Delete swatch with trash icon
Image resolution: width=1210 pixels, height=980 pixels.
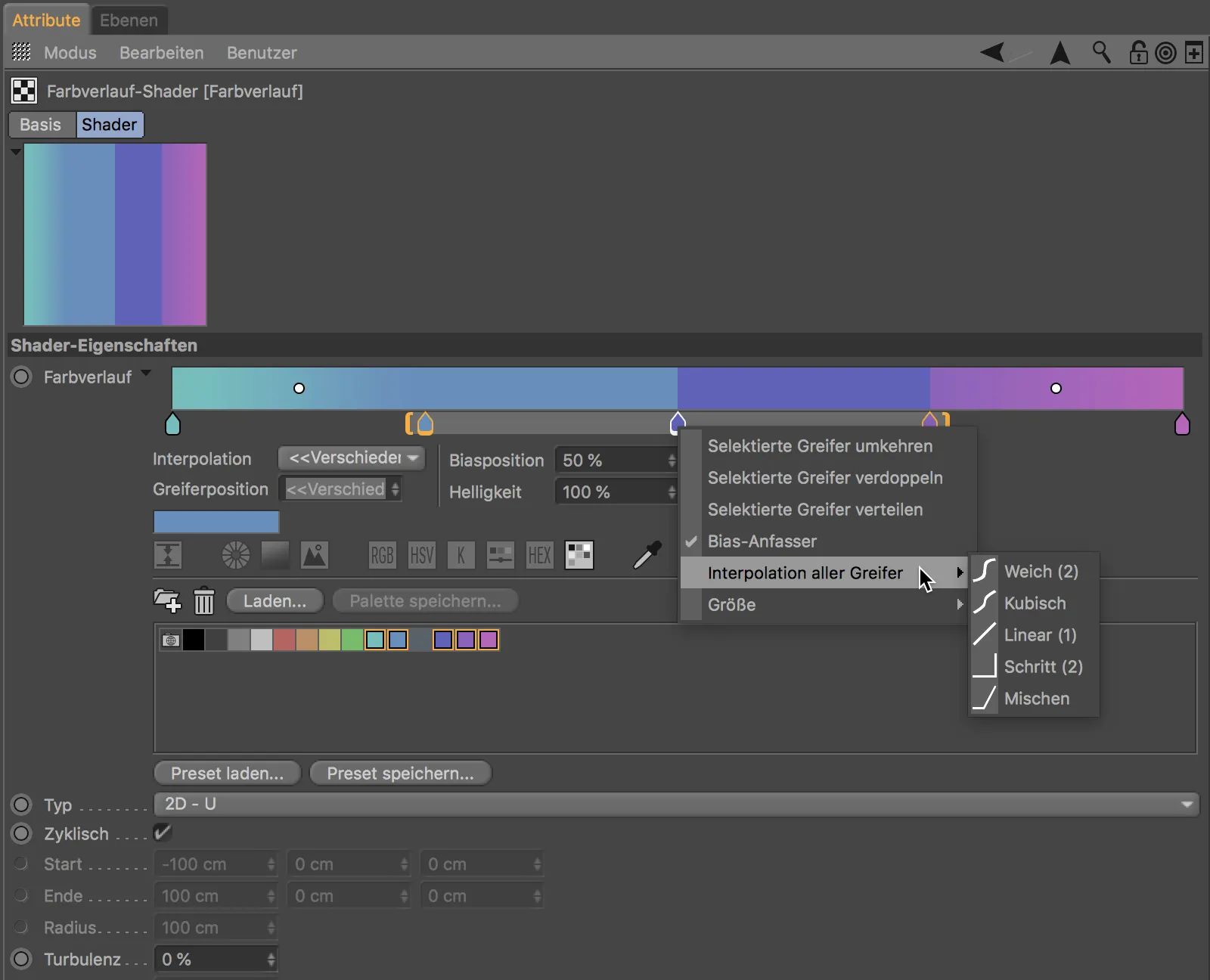coord(204,601)
